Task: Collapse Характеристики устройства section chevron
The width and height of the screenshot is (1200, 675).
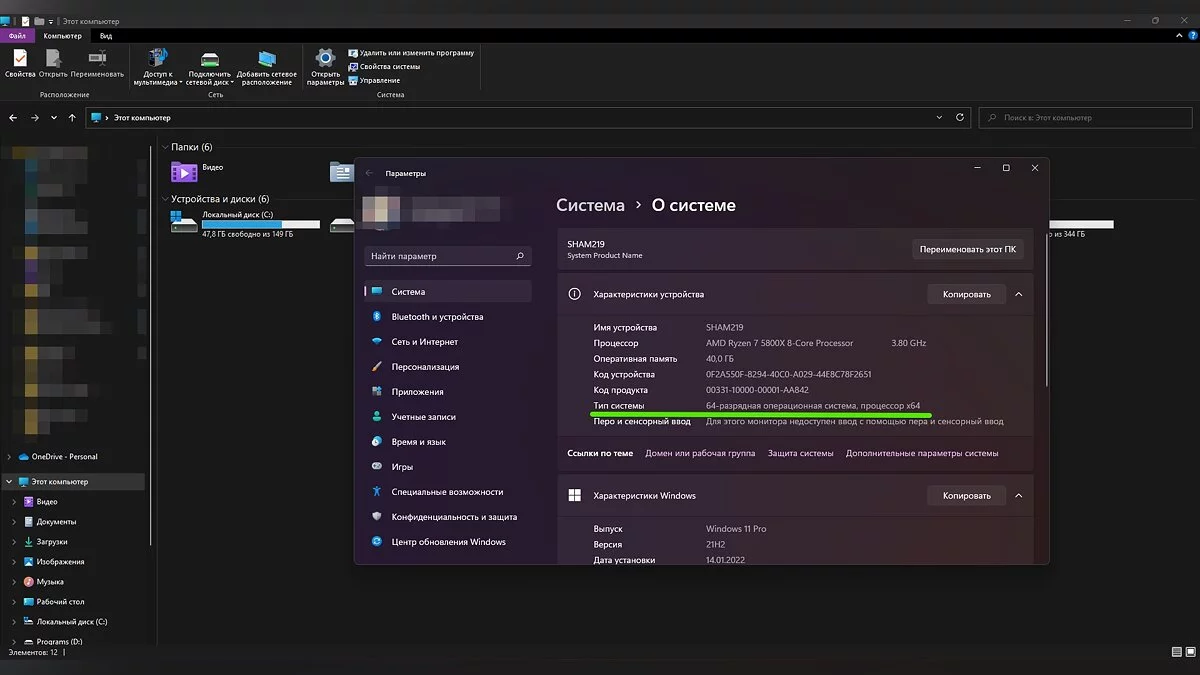Action: coord(1018,295)
